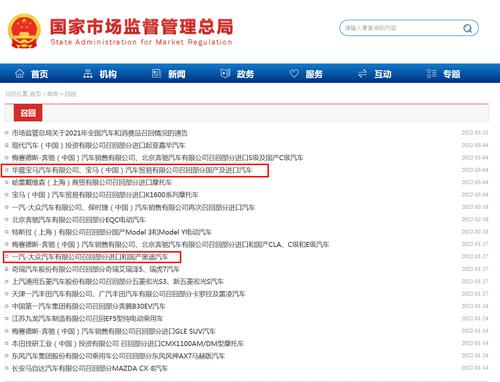Click the magnifier search icon

(x=468, y=28)
